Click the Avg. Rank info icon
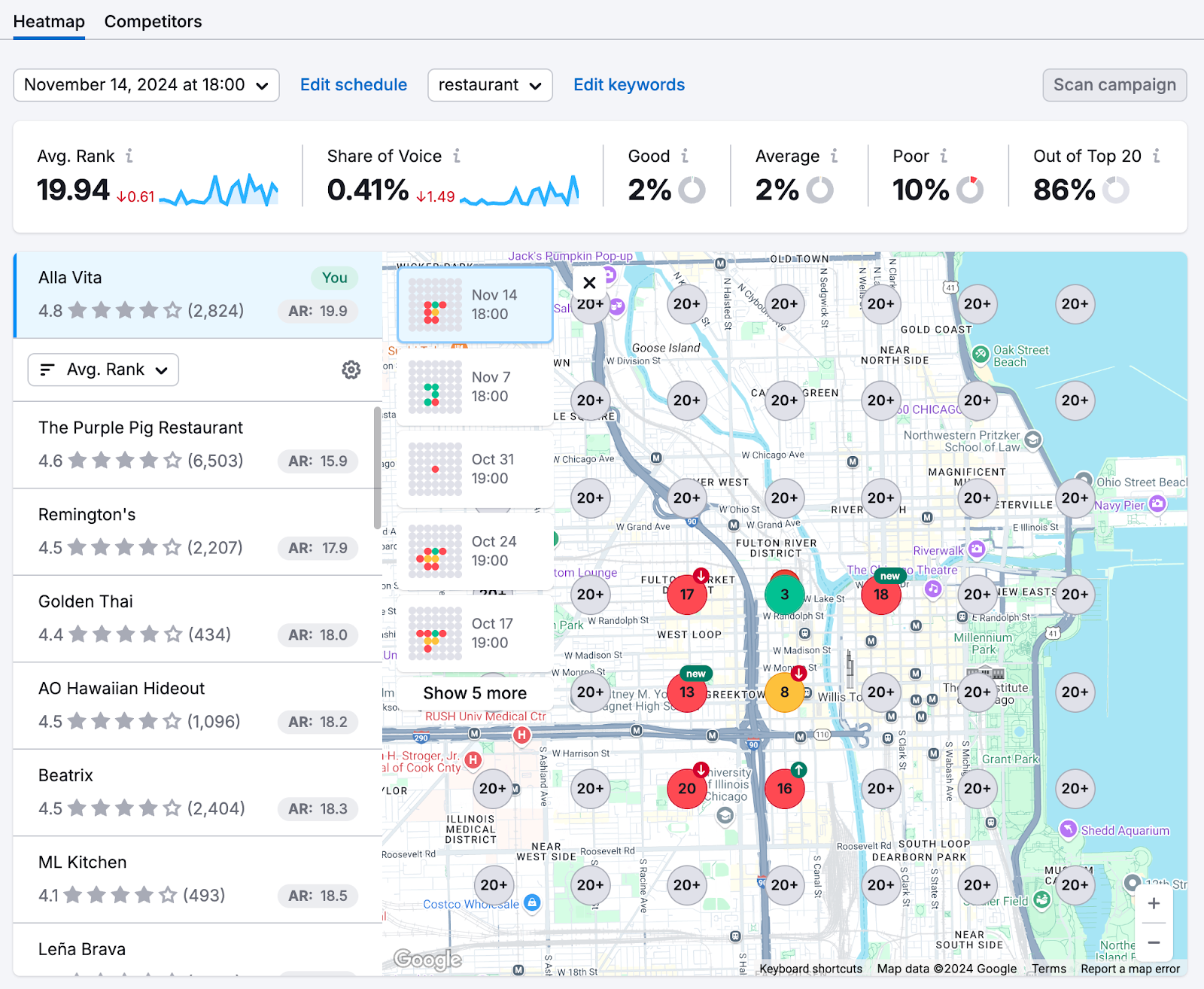1204x989 pixels. (x=130, y=156)
